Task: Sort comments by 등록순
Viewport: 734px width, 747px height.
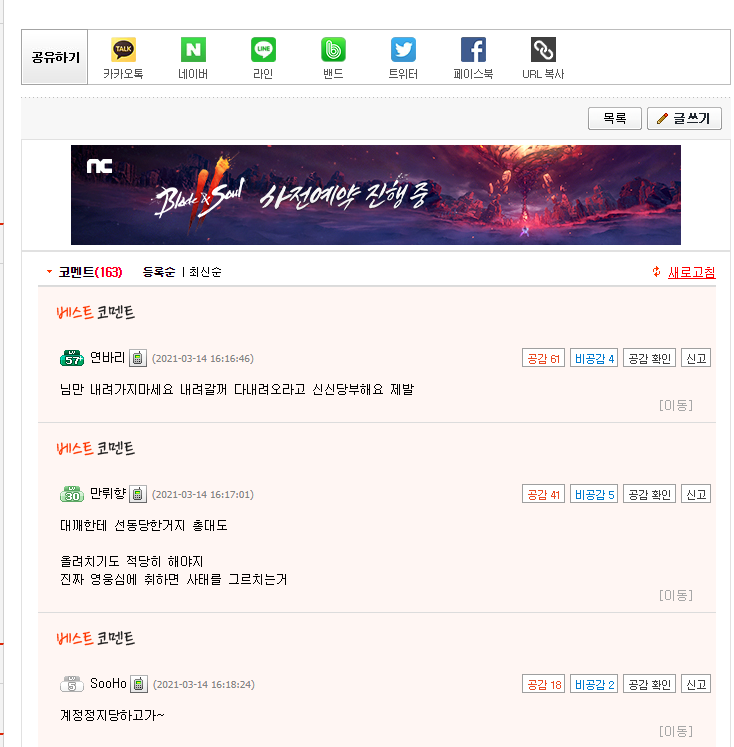Action: pyautogui.click(x=159, y=272)
